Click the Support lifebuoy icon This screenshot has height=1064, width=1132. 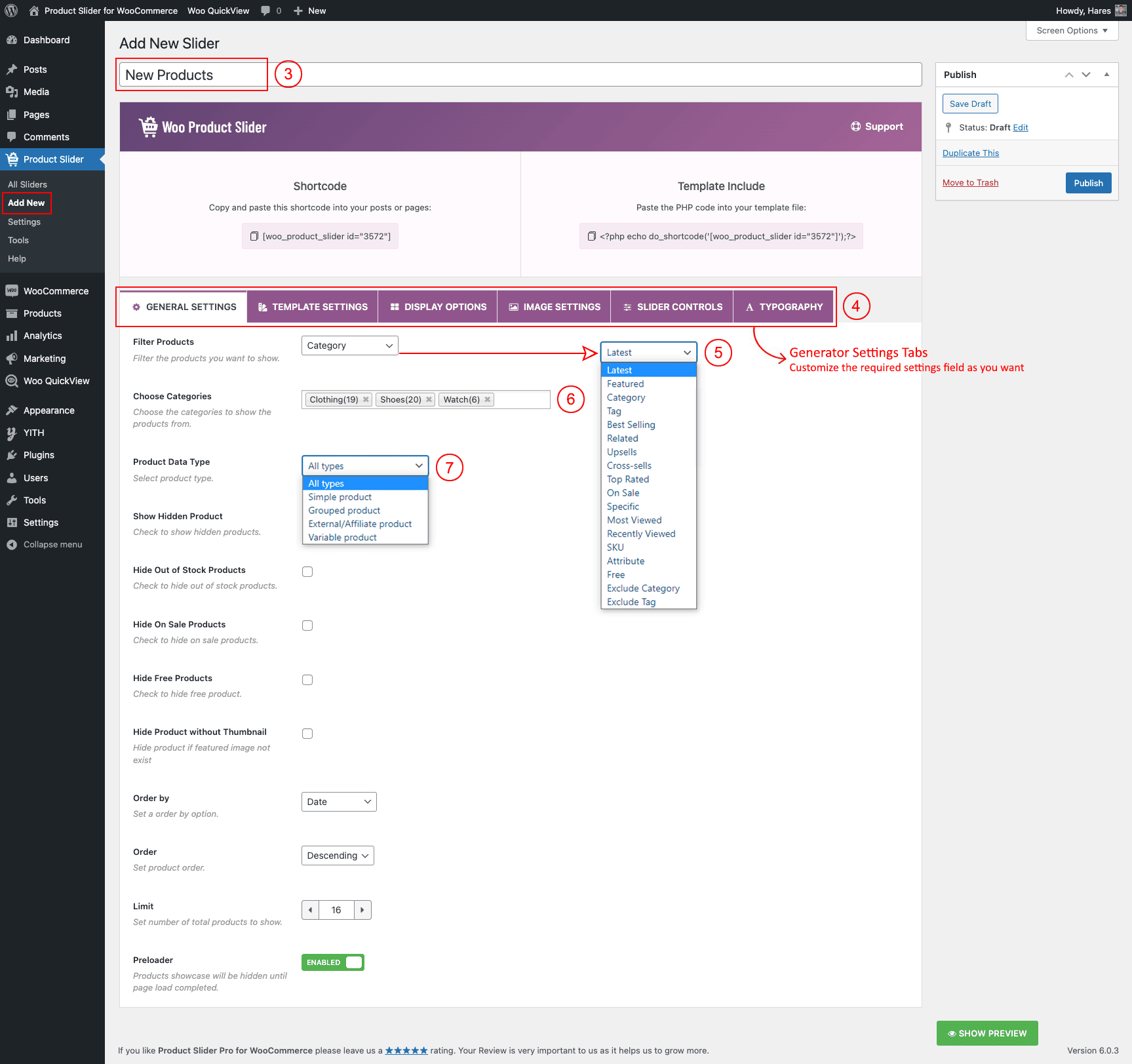pyautogui.click(x=855, y=127)
